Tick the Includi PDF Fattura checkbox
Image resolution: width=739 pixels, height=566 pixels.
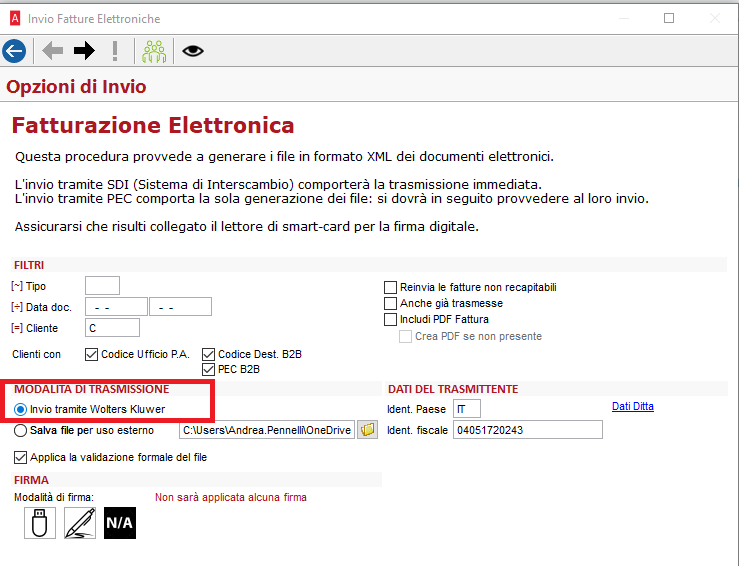(x=391, y=320)
